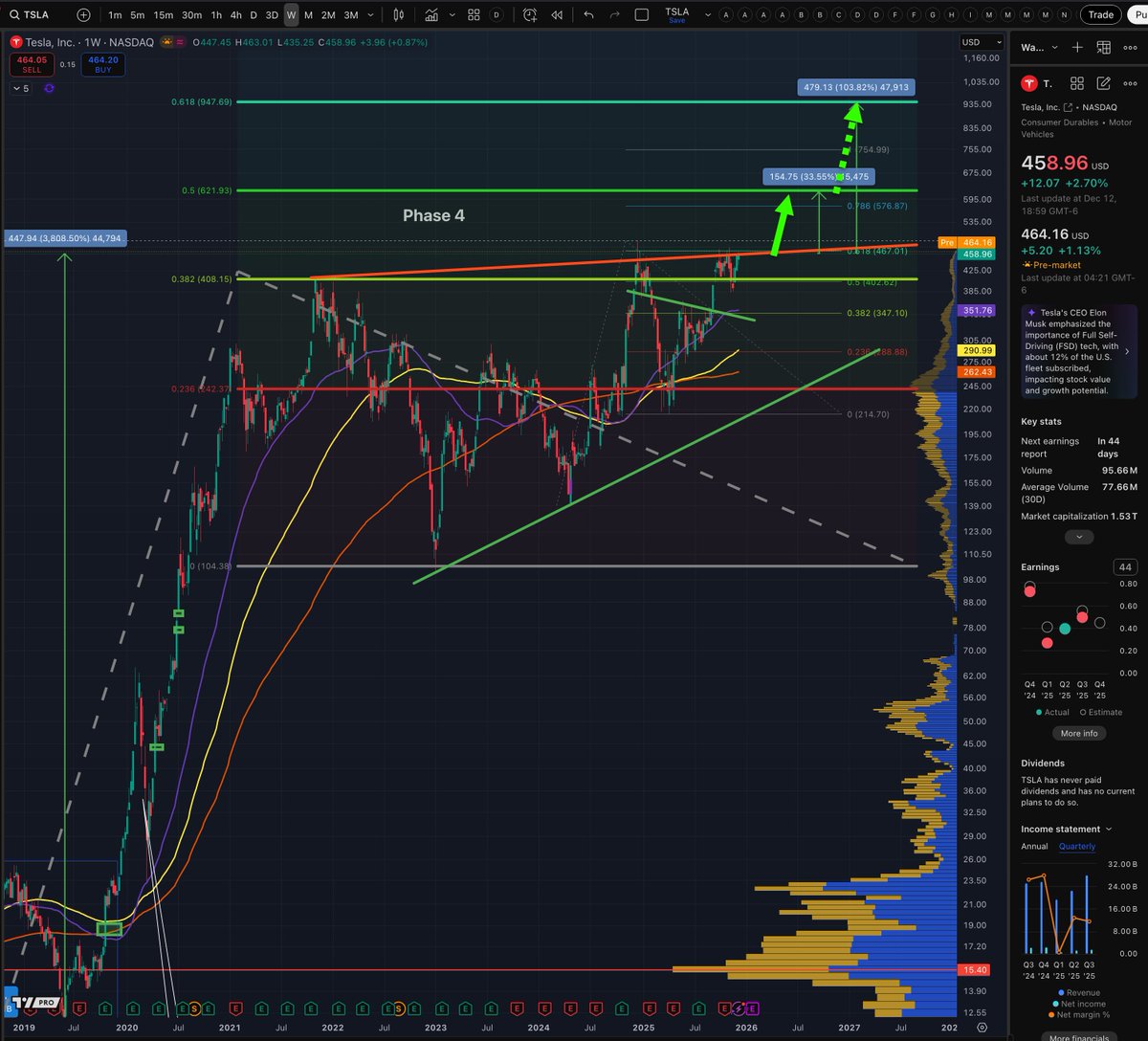Click the compare or add symbol plus icon

point(84,14)
